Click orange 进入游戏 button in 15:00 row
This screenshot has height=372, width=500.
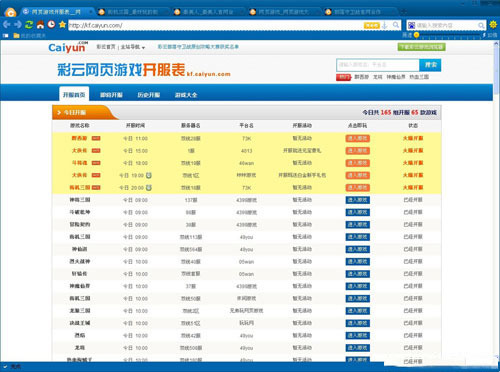pos(357,151)
